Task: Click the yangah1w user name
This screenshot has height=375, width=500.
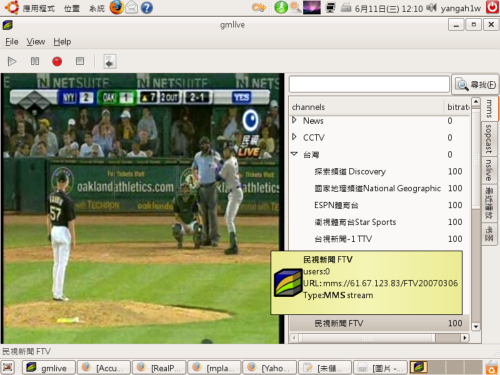Action: pos(461,8)
